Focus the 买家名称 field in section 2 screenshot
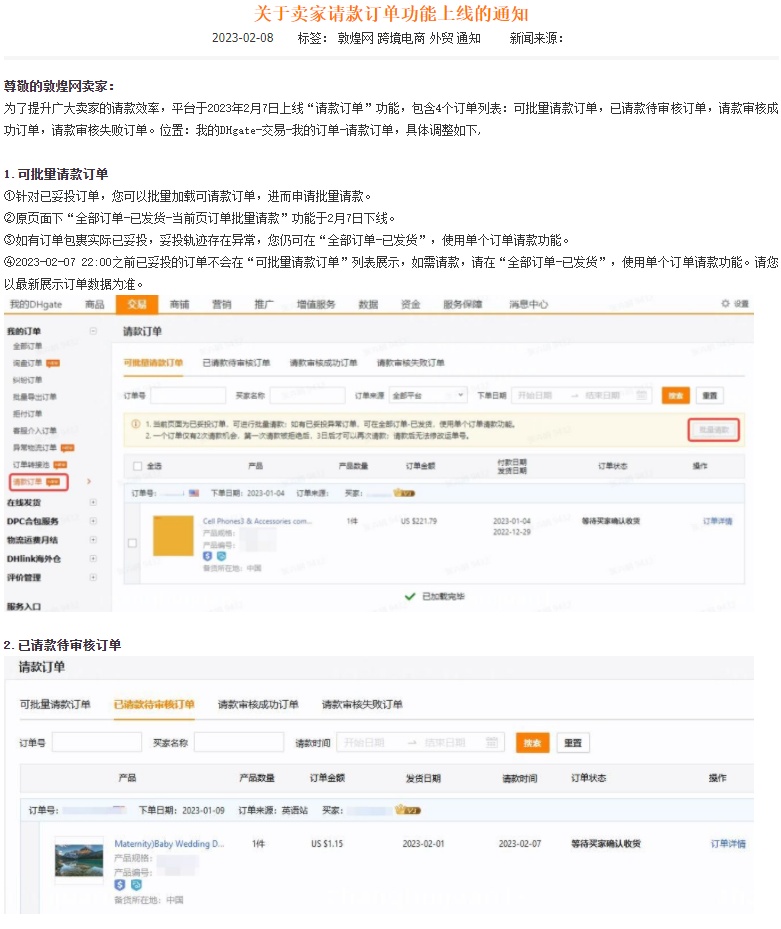 coord(239,742)
